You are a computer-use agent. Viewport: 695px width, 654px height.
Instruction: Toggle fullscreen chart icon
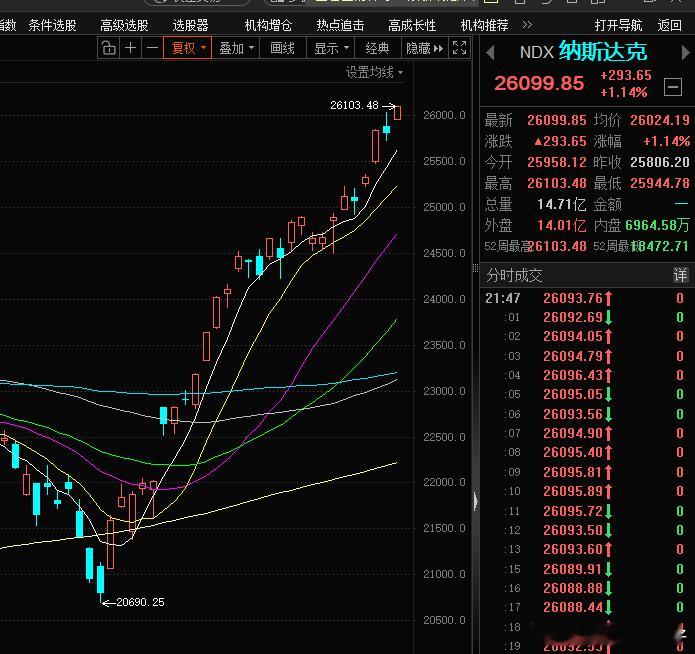coord(459,47)
